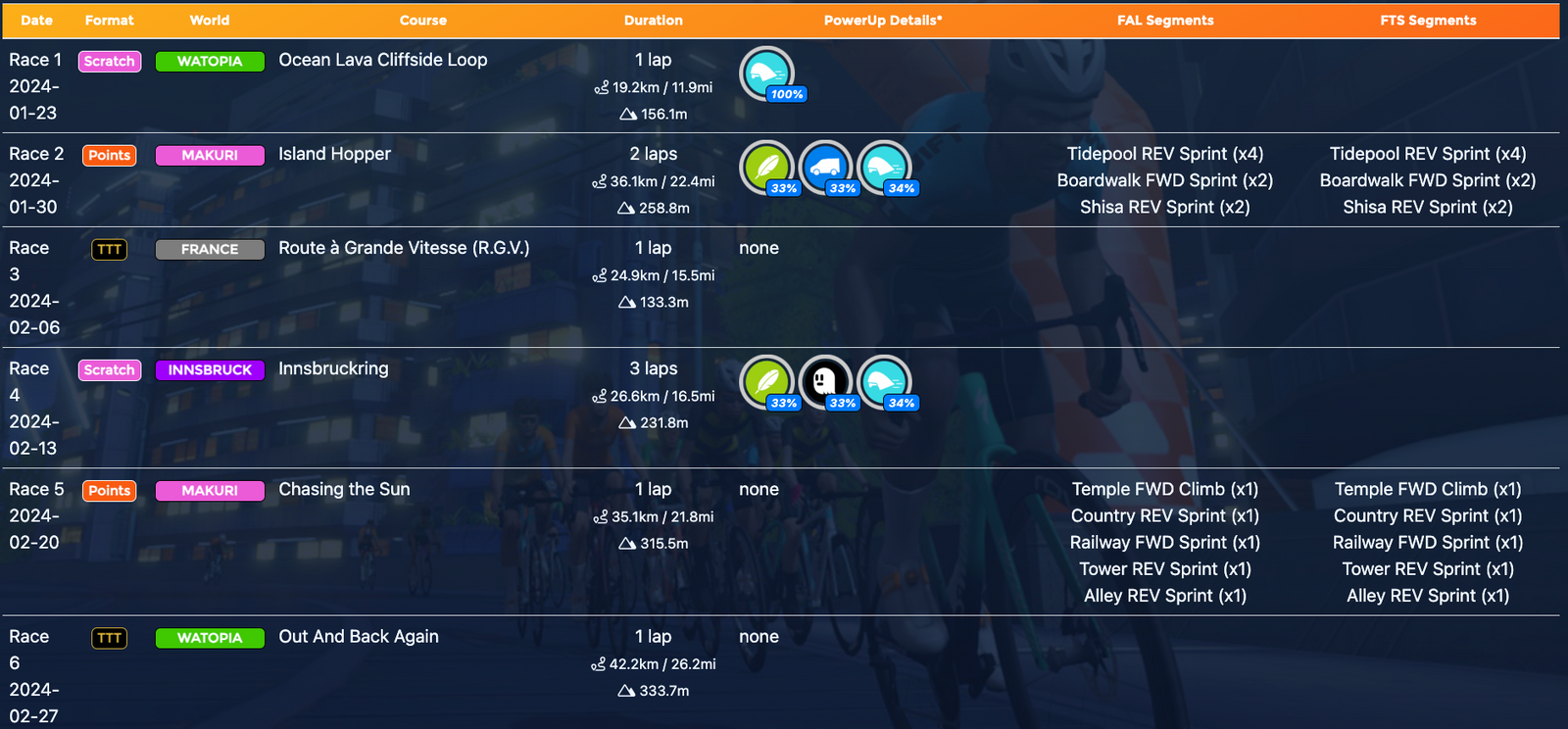Click FAL Temple FWD Climb (x1)
This screenshot has width=1568, height=729.
(1165, 489)
